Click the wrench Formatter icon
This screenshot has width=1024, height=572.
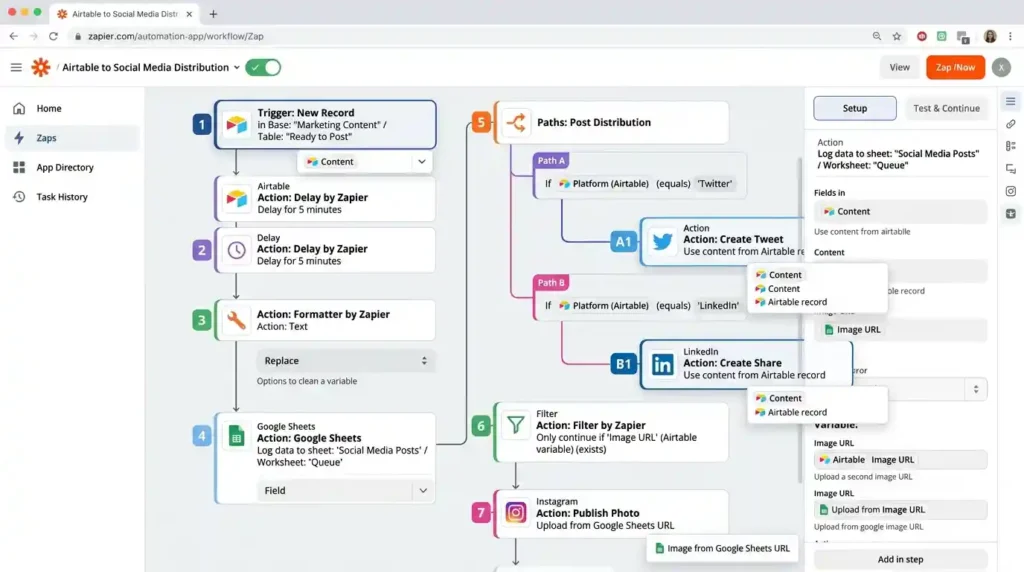pyautogui.click(x=236, y=320)
